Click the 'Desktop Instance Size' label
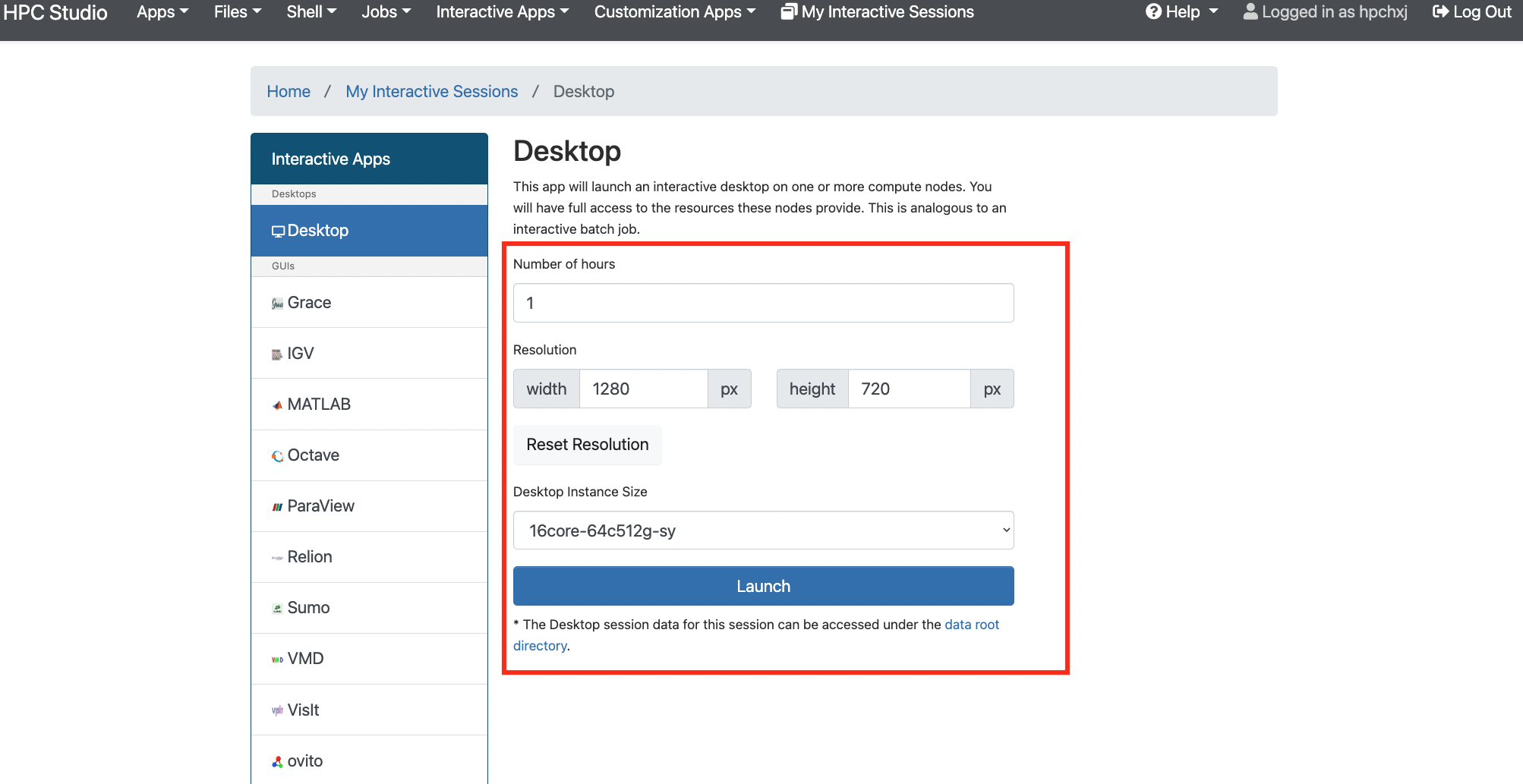 (580, 492)
